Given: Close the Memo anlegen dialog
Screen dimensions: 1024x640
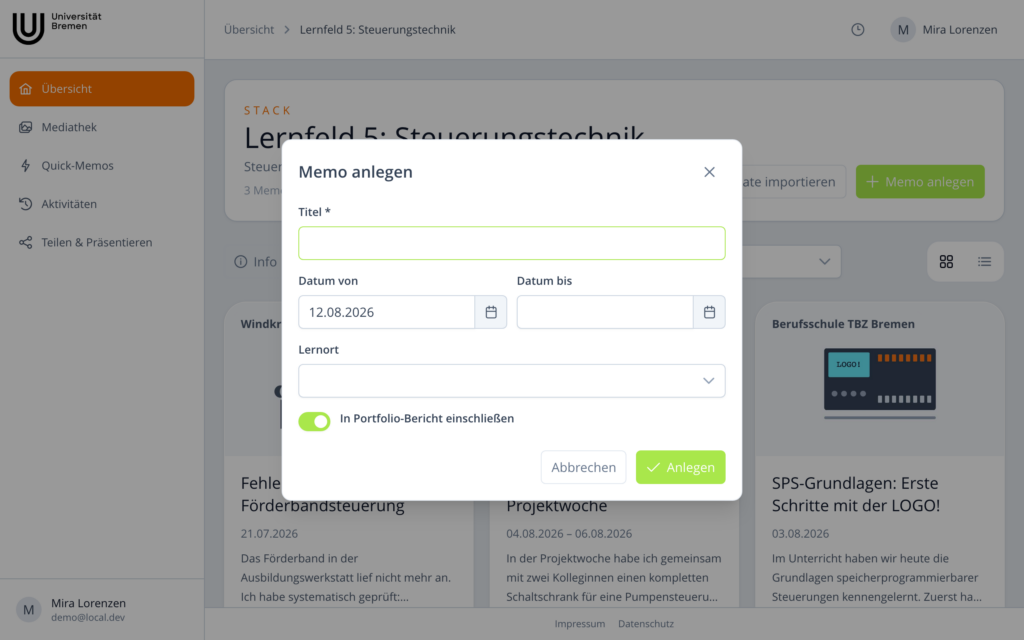Looking at the screenshot, I should pyautogui.click(x=709, y=172).
